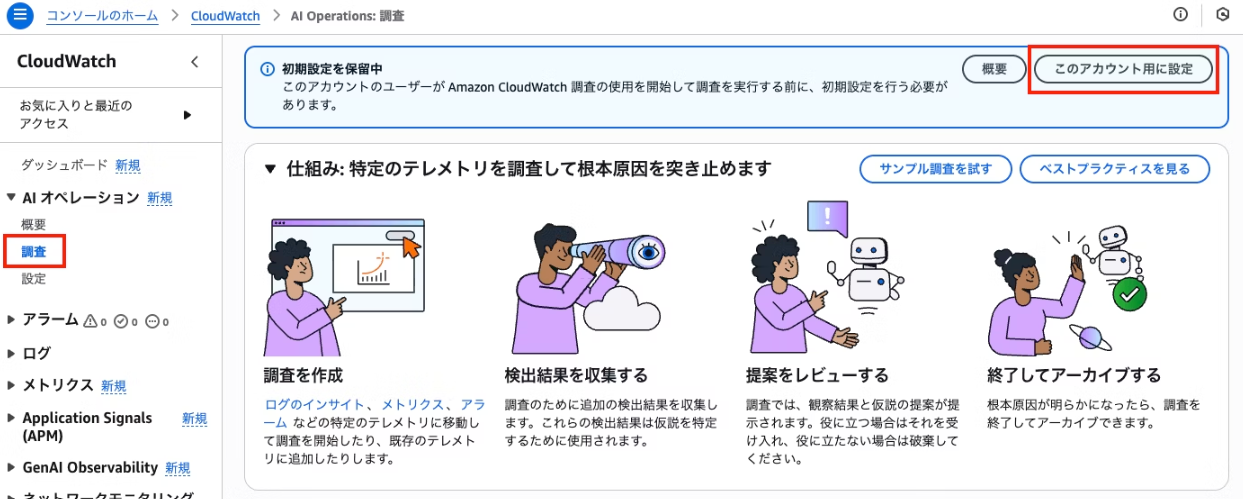Go to CloudWatch breadcrumb link
This screenshot has height=499, width=1243.
tap(226, 16)
